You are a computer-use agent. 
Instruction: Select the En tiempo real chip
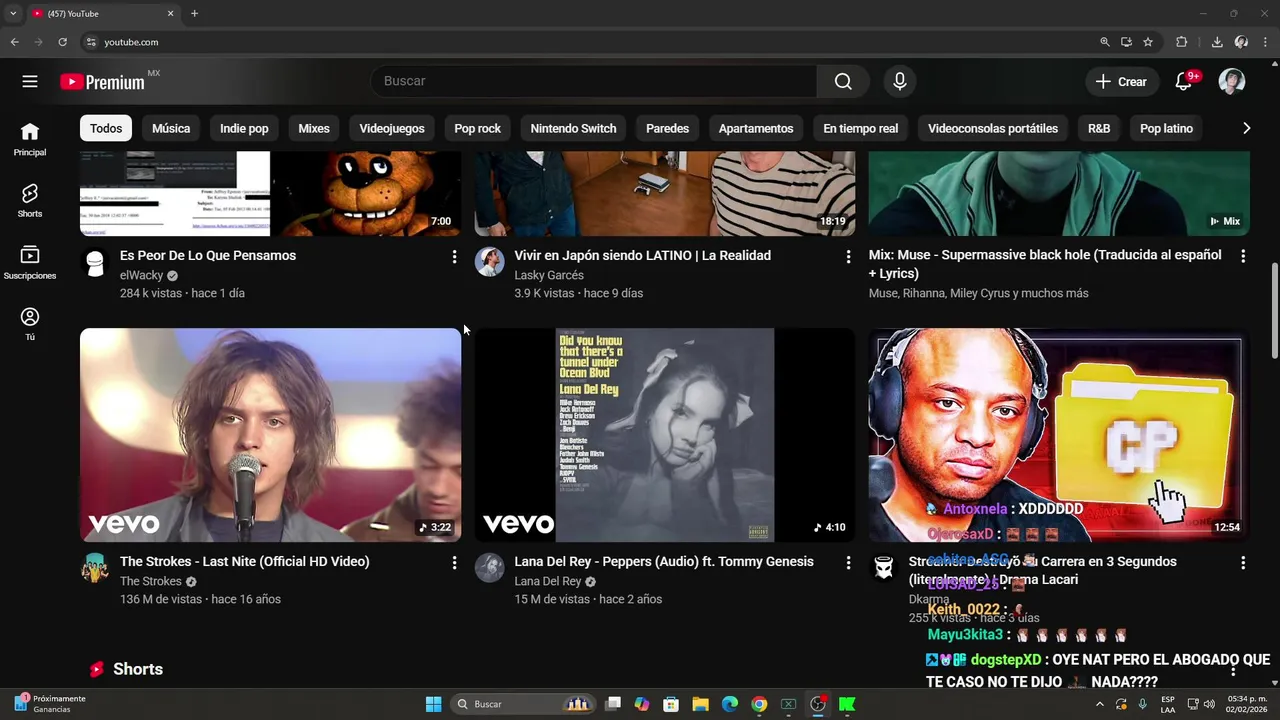[861, 128]
